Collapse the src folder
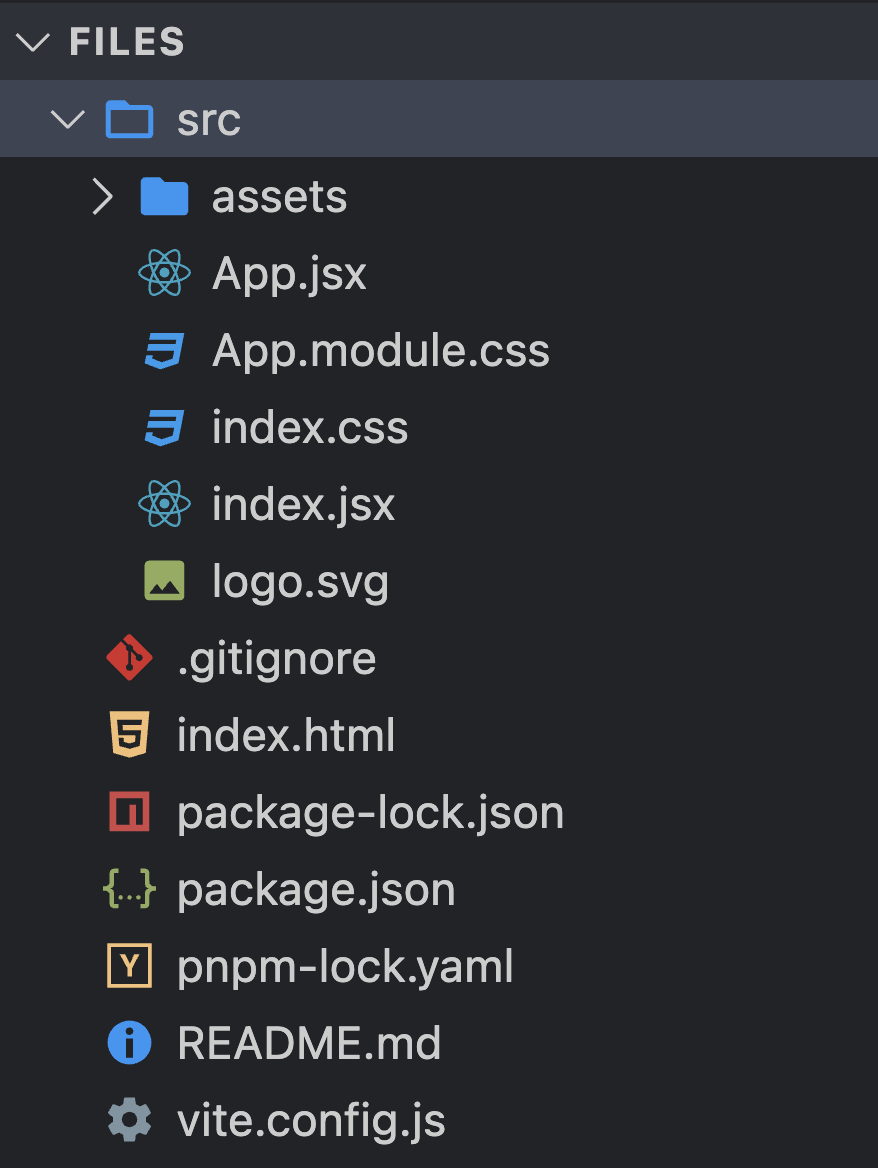 [x=66, y=119]
